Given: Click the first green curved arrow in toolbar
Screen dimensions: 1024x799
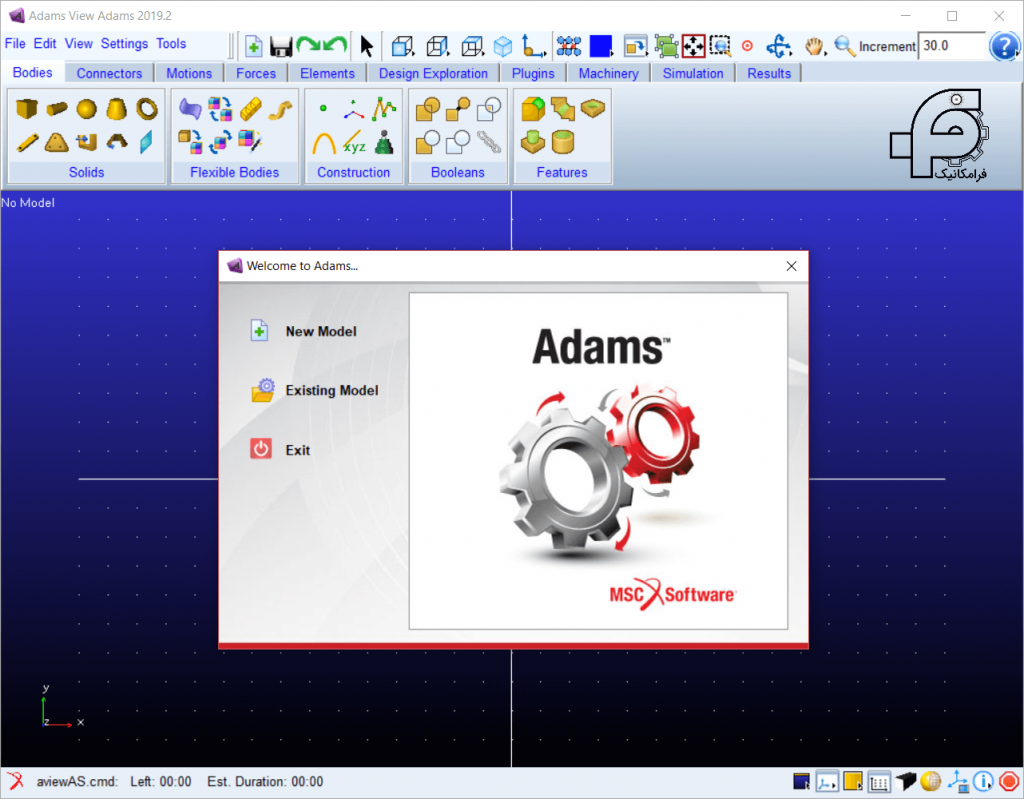Looking at the screenshot, I should coord(308,45).
